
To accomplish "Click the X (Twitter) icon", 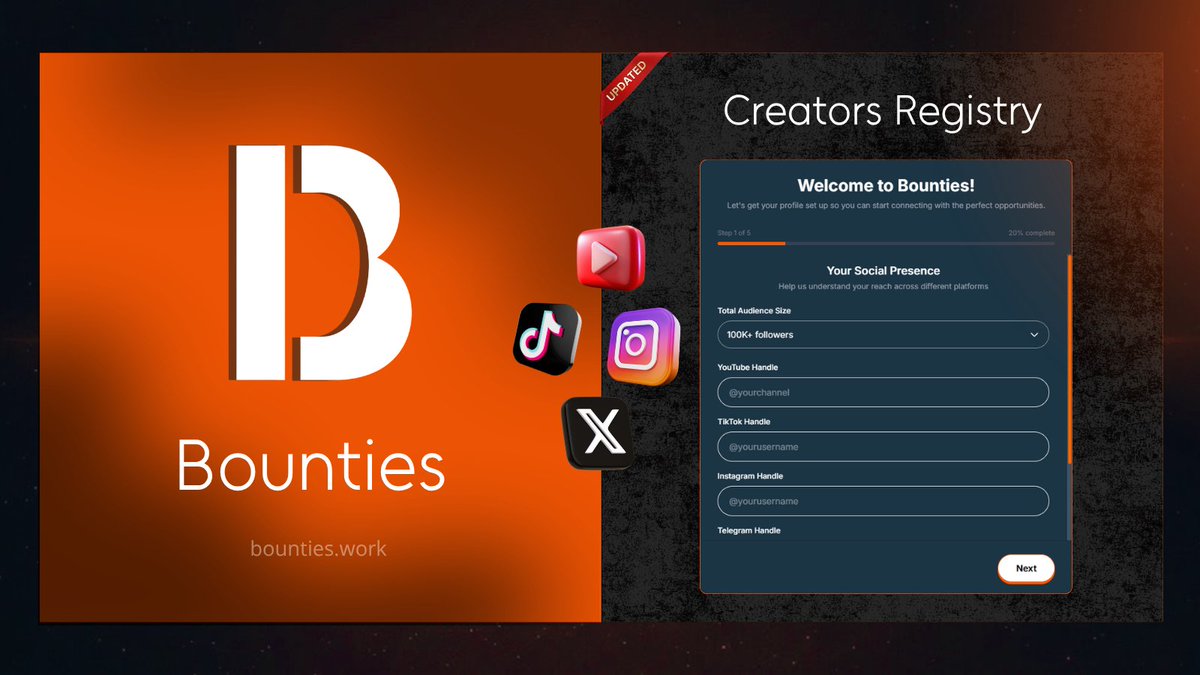I will click(600, 432).
